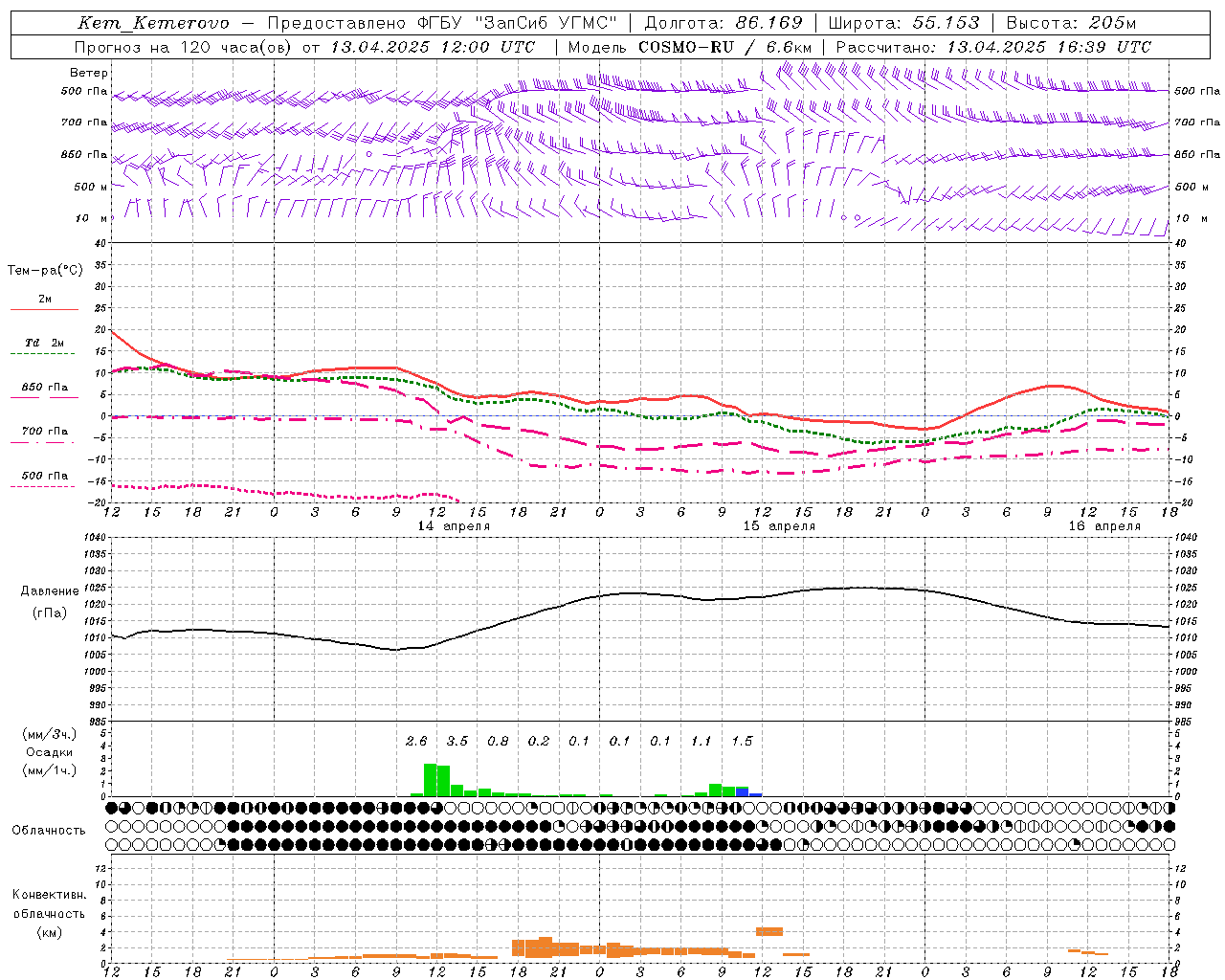1225x980 pixels.
Task: Click the isolated tall orange convective bar
Action: [769, 931]
